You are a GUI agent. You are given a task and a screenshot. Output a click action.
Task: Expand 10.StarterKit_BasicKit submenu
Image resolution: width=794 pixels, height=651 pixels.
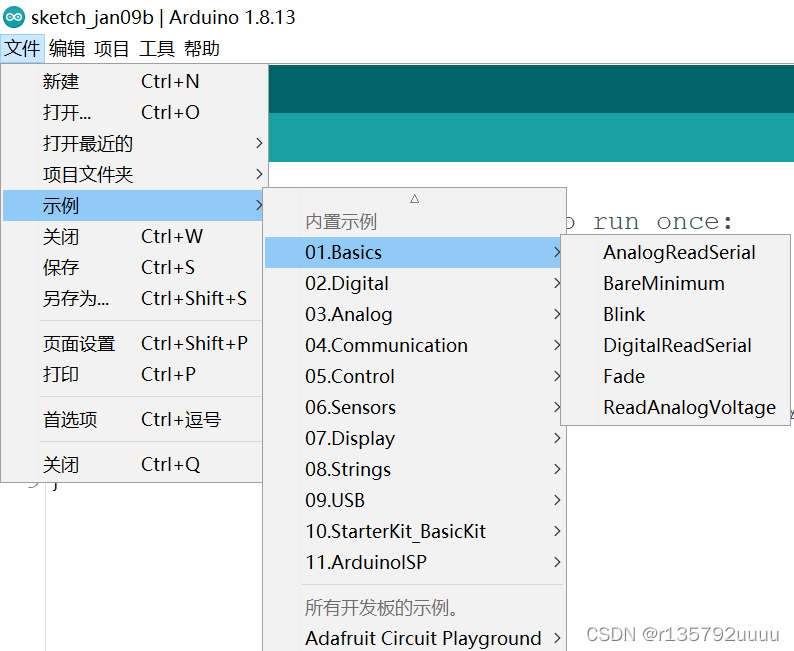414,531
